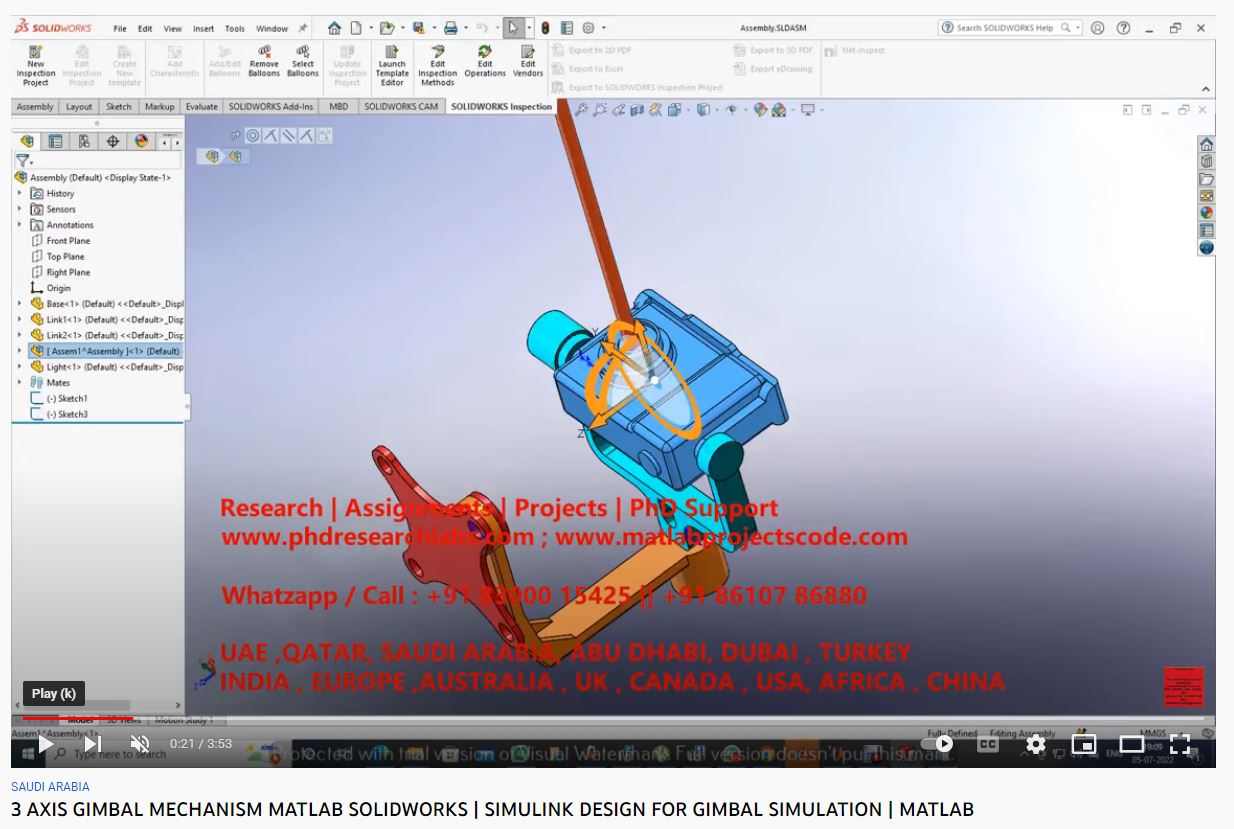Toggle mute on the video player

click(140, 744)
